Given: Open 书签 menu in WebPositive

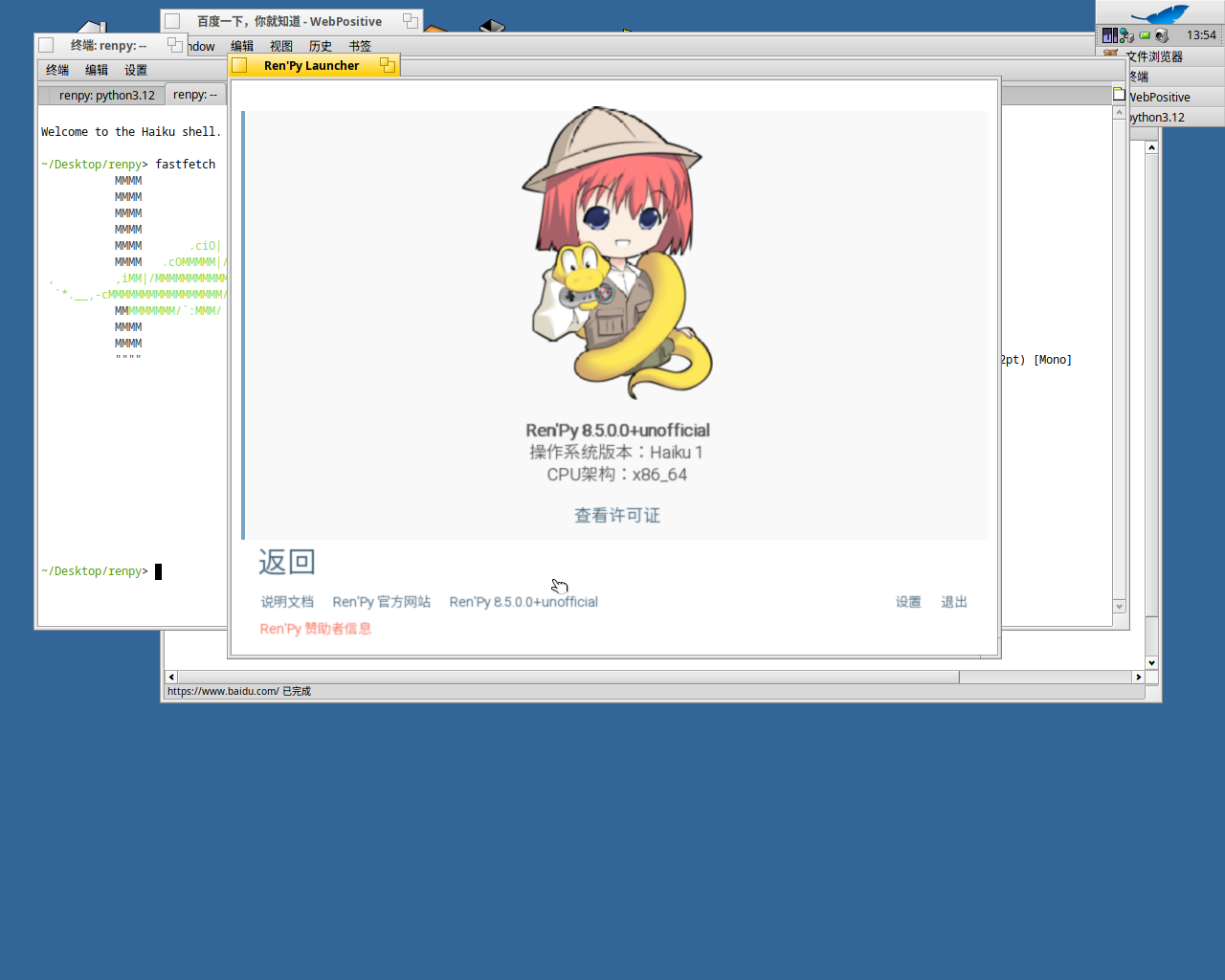Looking at the screenshot, I should click(x=360, y=46).
